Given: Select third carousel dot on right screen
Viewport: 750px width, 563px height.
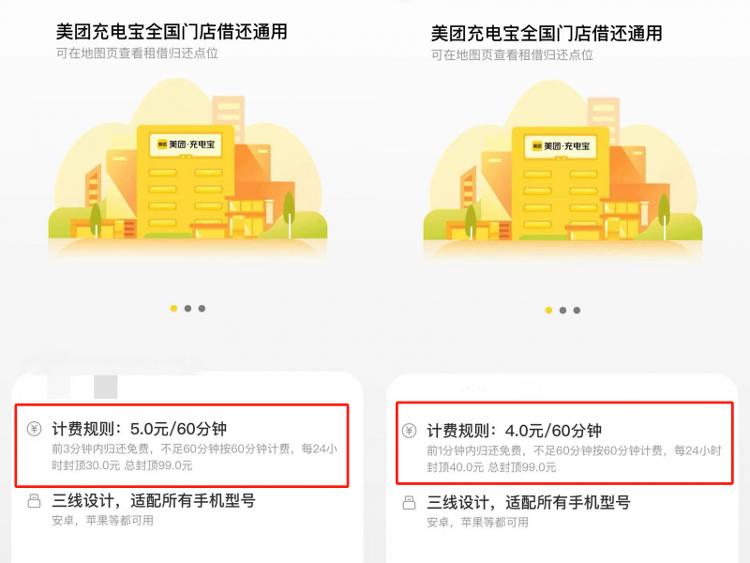Looking at the screenshot, I should [x=577, y=310].
